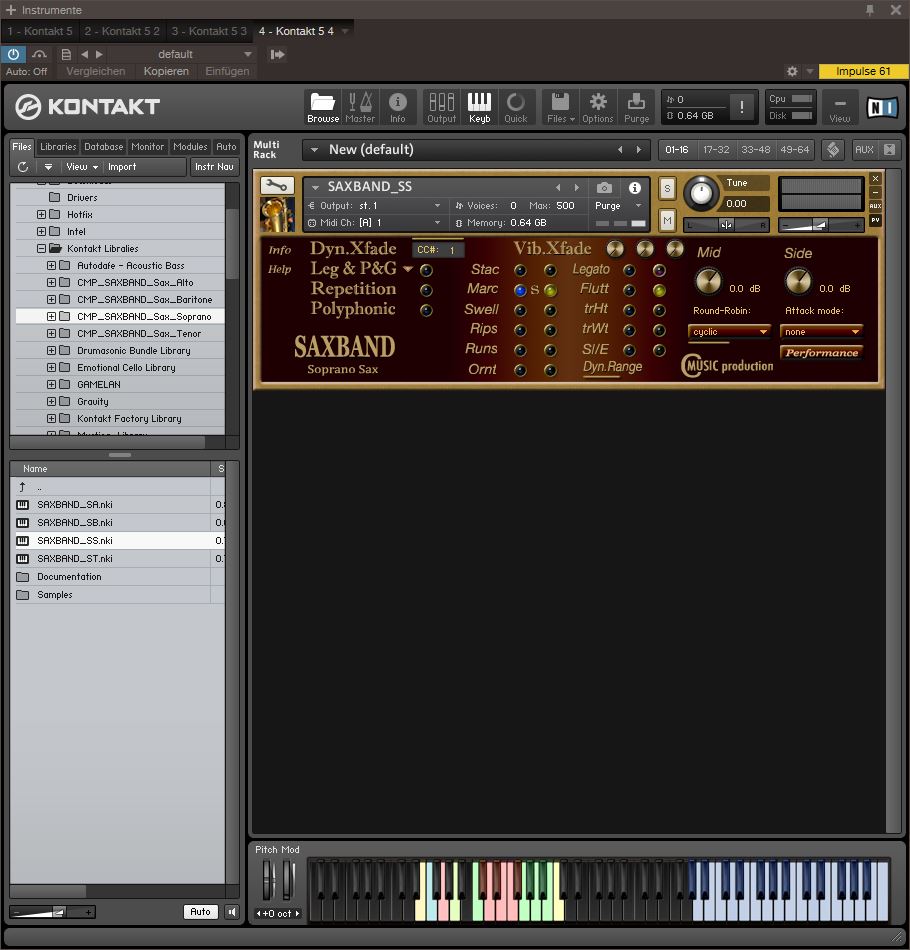
Task: Open the Midi Ch dropdown
Action: (374, 222)
